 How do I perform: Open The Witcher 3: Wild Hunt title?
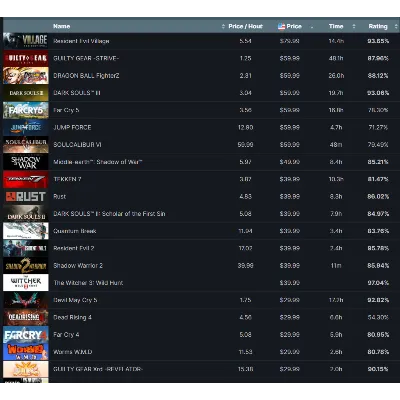coord(88,283)
